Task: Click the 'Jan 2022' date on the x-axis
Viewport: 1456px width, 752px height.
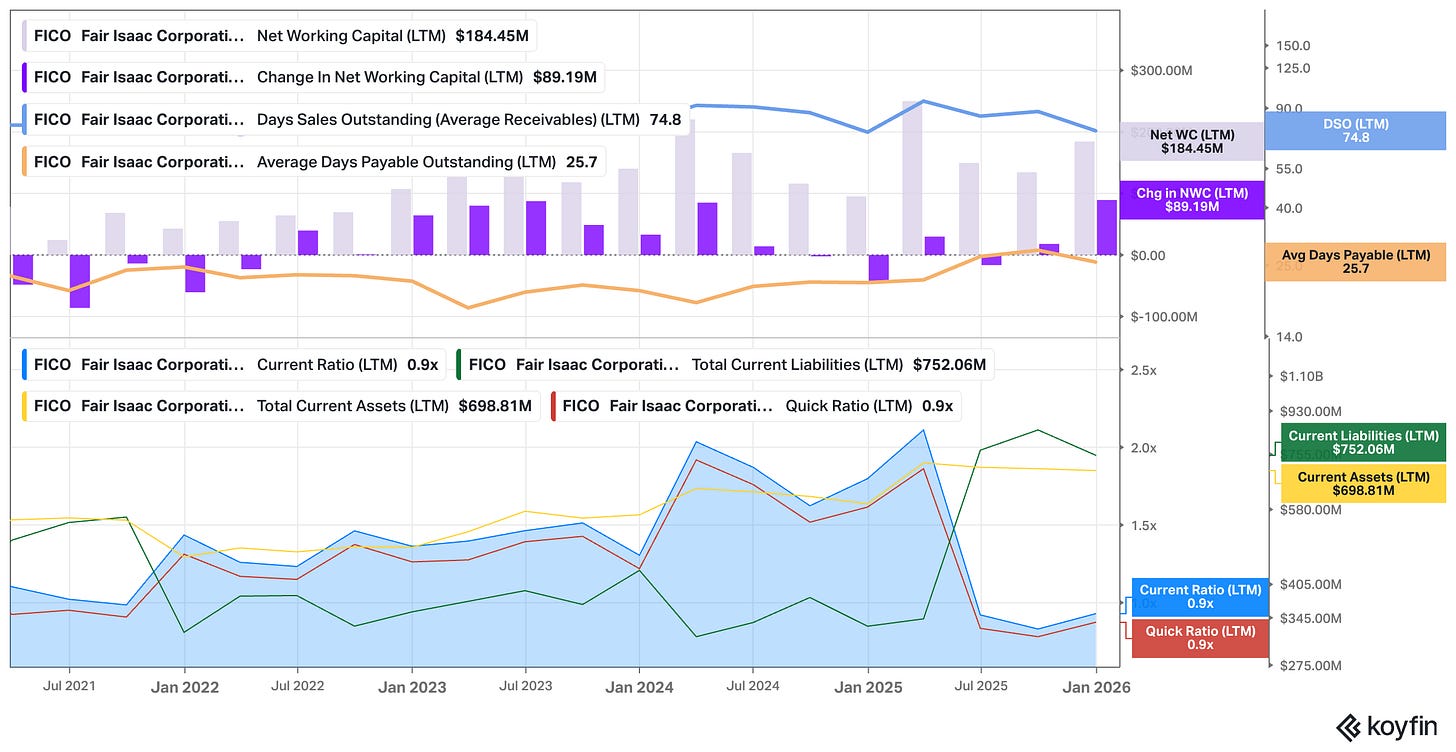Action: (x=184, y=687)
